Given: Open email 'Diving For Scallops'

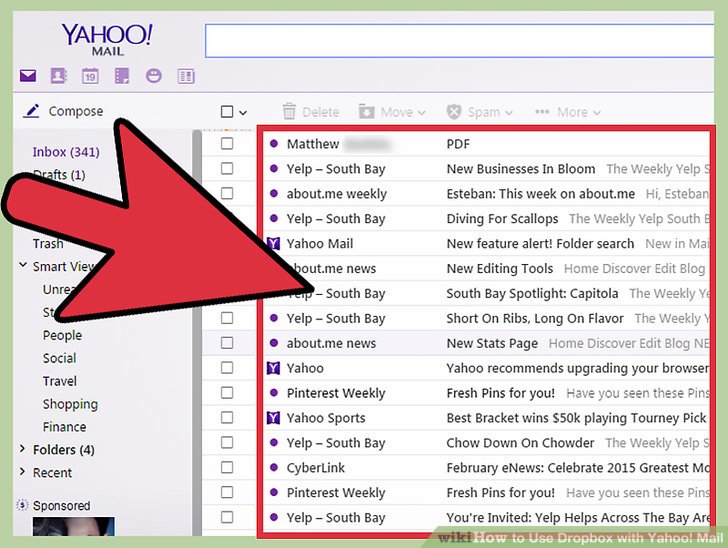Looking at the screenshot, I should [502, 219].
